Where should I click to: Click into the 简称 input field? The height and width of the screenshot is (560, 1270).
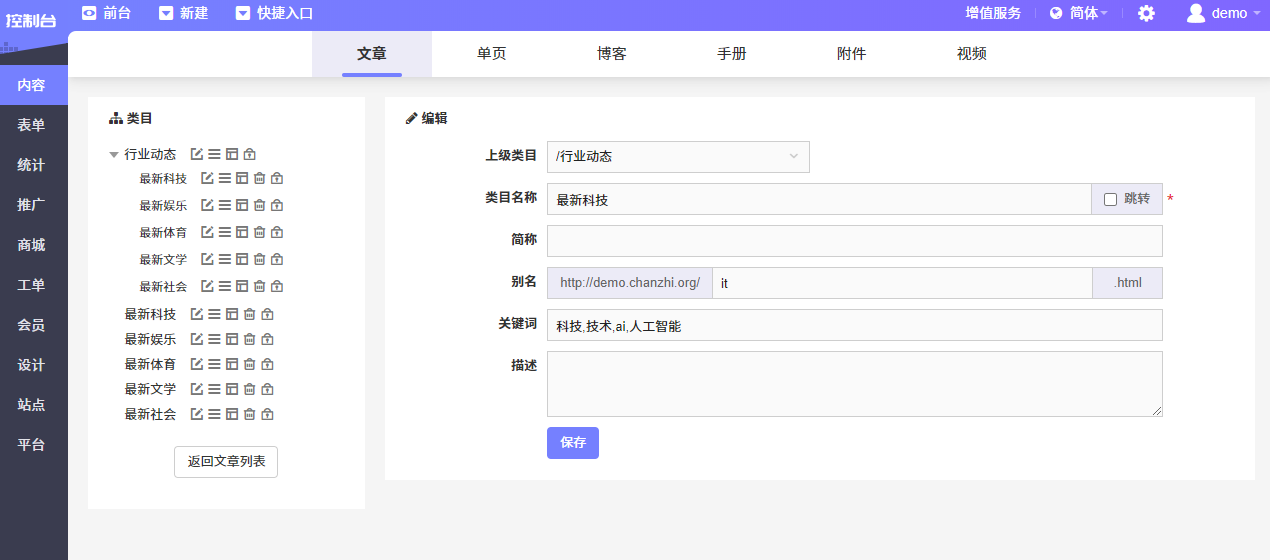click(854, 241)
